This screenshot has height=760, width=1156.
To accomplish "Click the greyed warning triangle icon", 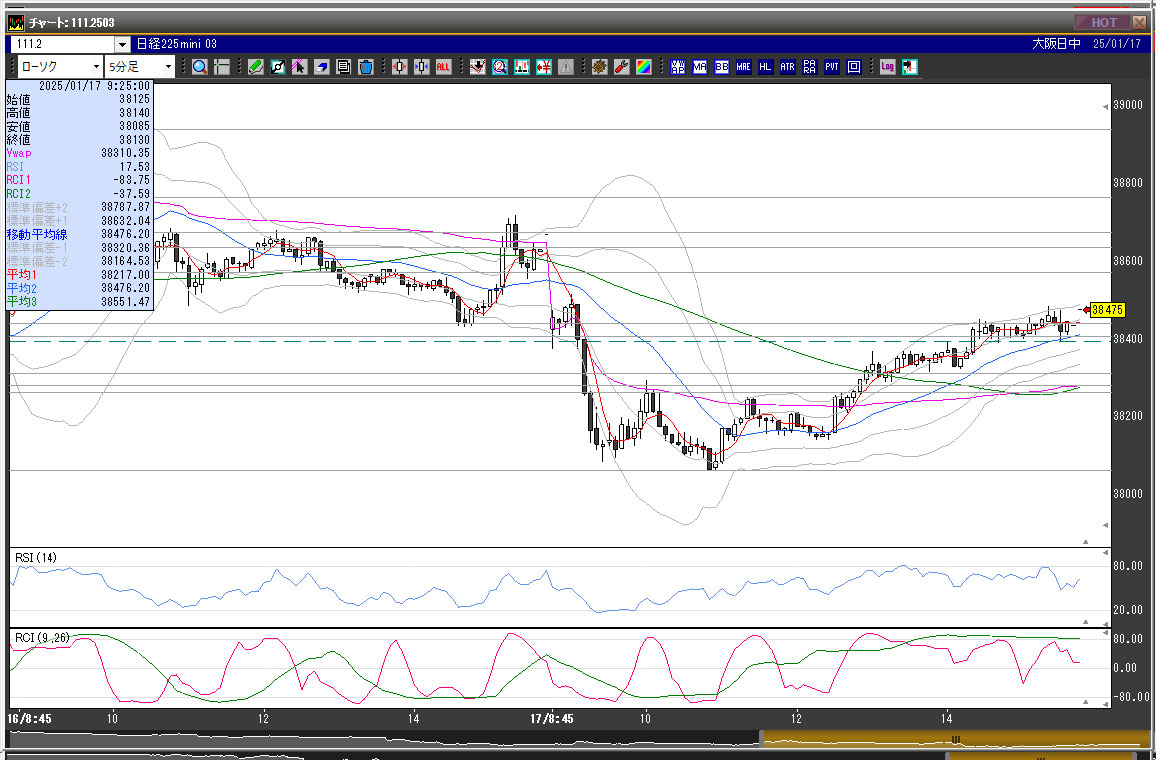I will (x=566, y=67).
